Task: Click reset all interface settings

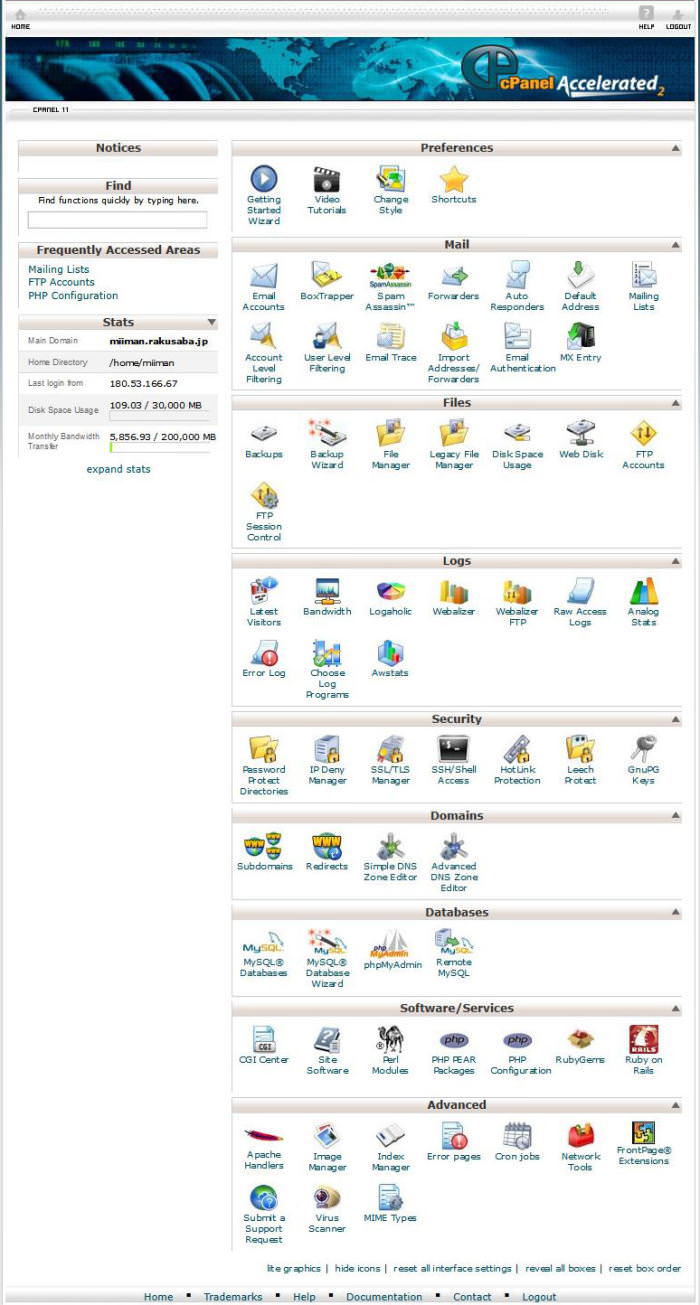Action: tap(452, 1268)
